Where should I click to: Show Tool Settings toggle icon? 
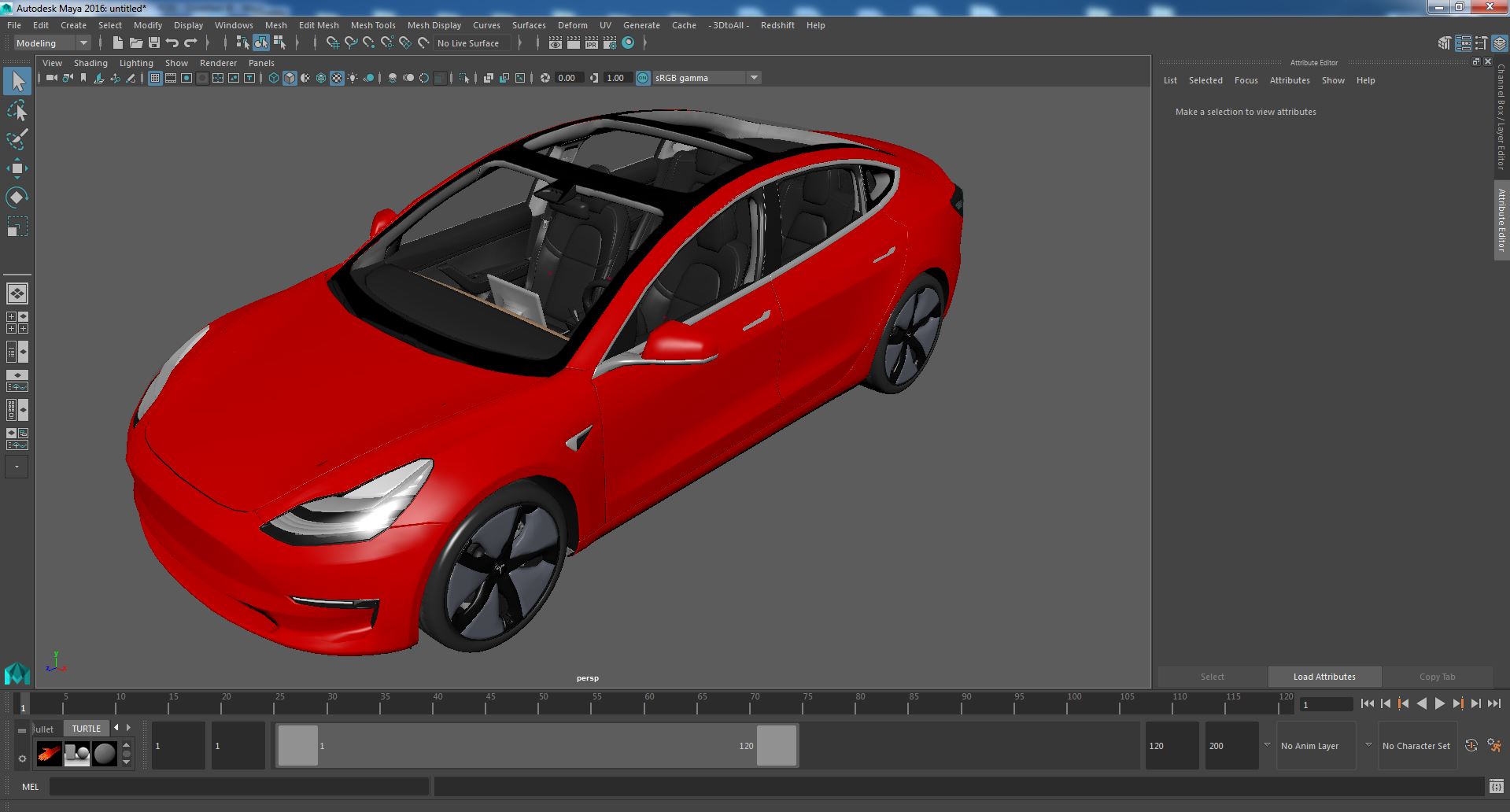point(1482,43)
